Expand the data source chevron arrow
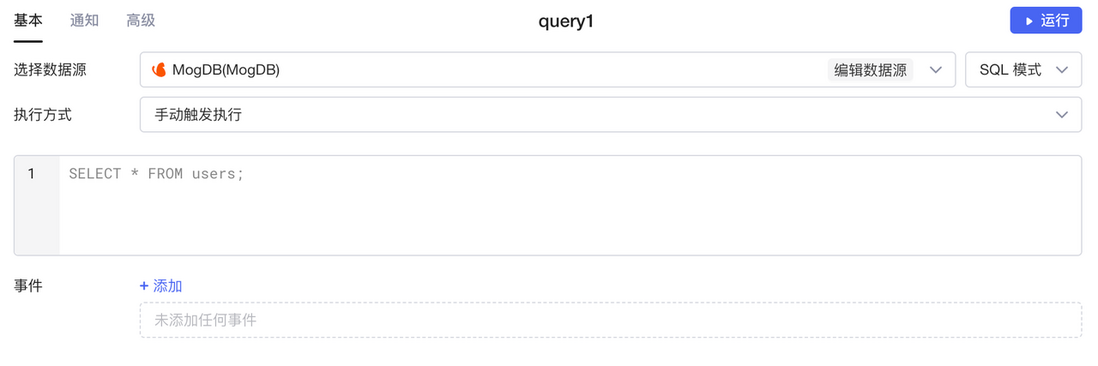 936,70
